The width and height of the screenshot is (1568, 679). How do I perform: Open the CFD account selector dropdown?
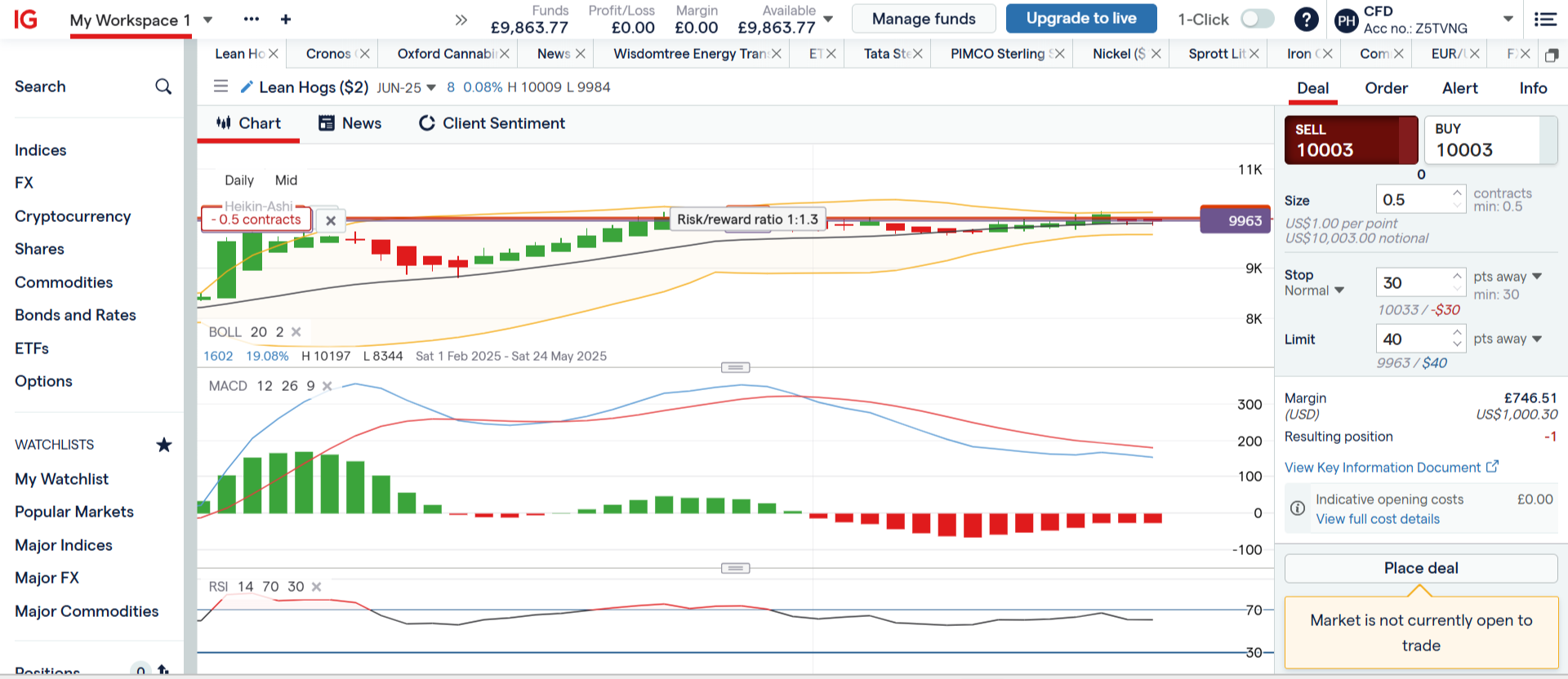pos(1508,19)
